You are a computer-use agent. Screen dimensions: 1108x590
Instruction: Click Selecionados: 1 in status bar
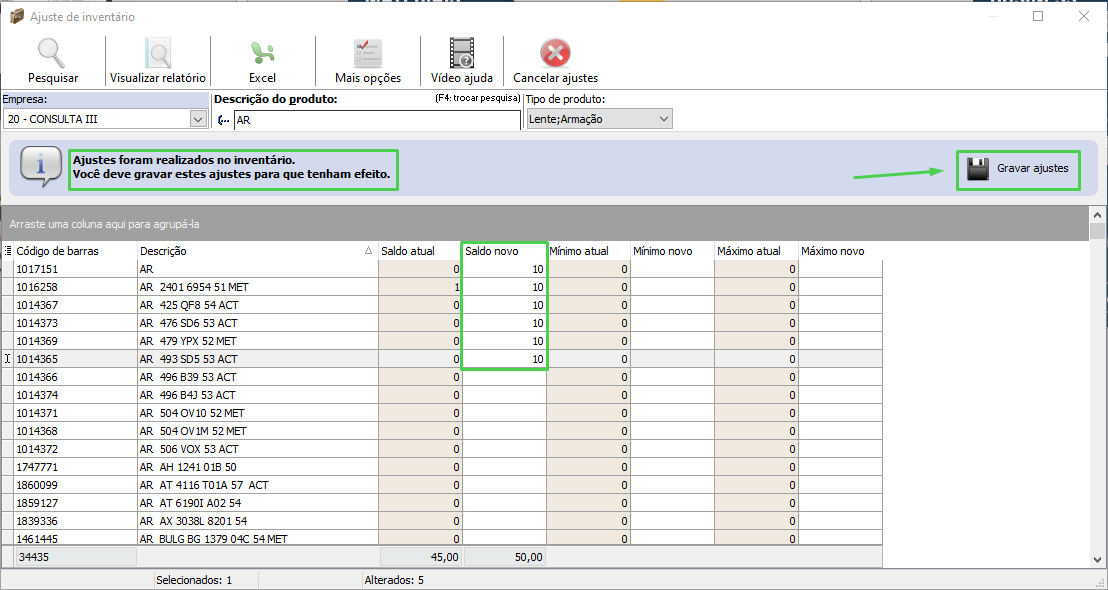click(194, 580)
